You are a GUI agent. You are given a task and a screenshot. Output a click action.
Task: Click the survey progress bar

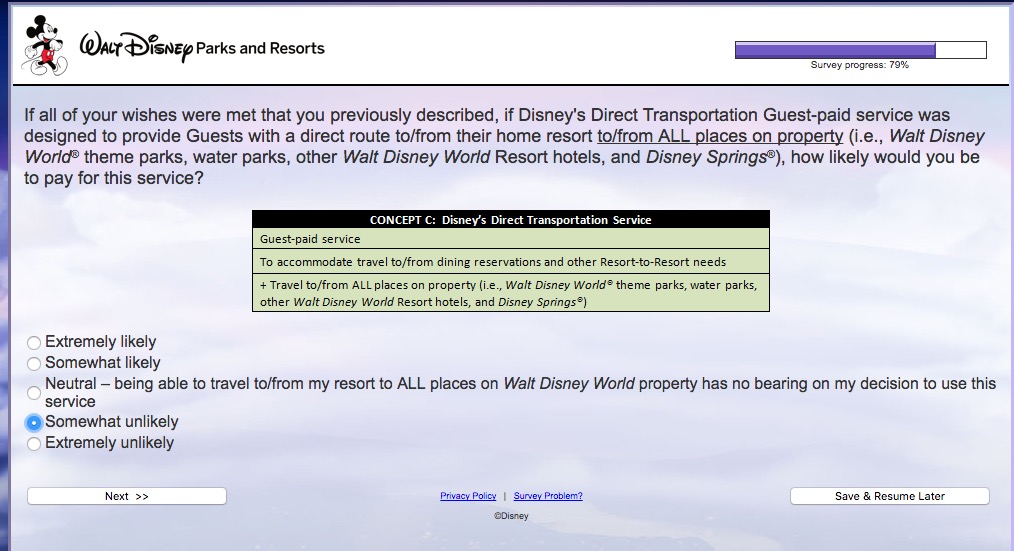pyautogui.click(x=861, y=50)
